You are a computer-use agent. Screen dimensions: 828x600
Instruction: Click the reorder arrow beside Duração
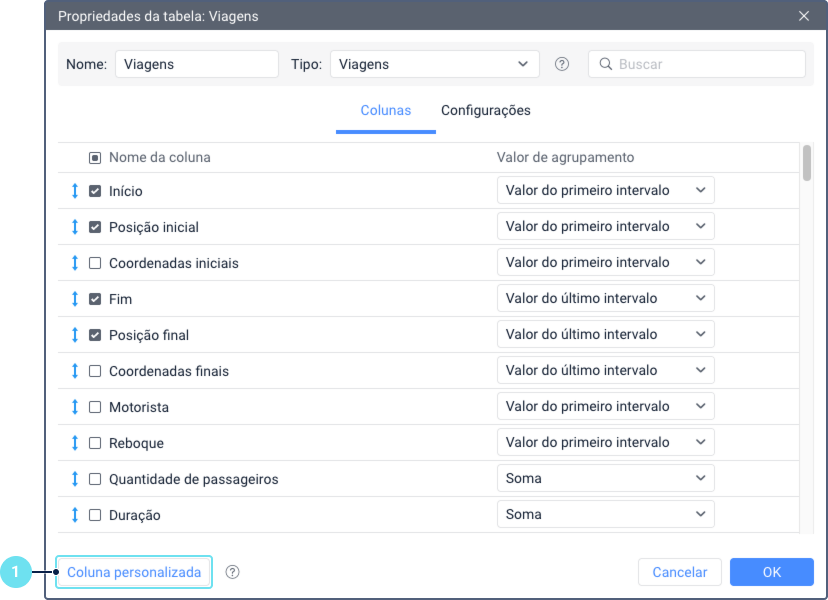pyautogui.click(x=75, y=514)
